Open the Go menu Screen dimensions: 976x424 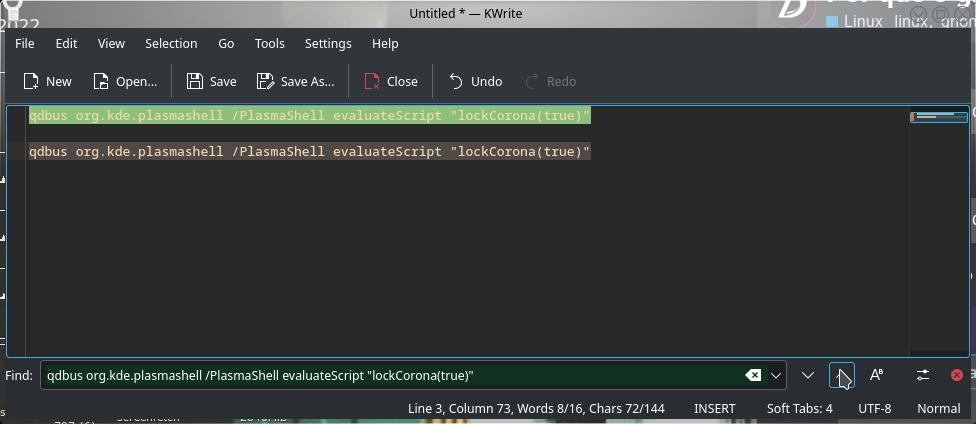click(227, 44)
